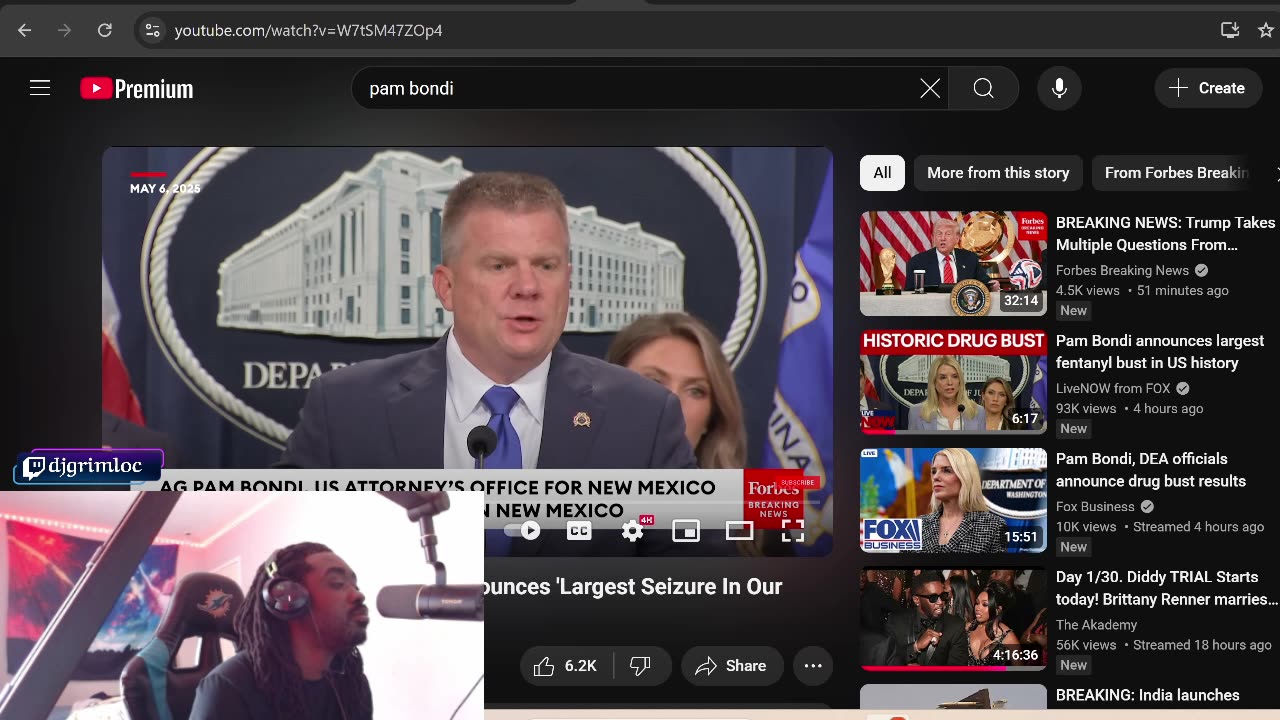Enter fullscreen on the video

point(793,531)
